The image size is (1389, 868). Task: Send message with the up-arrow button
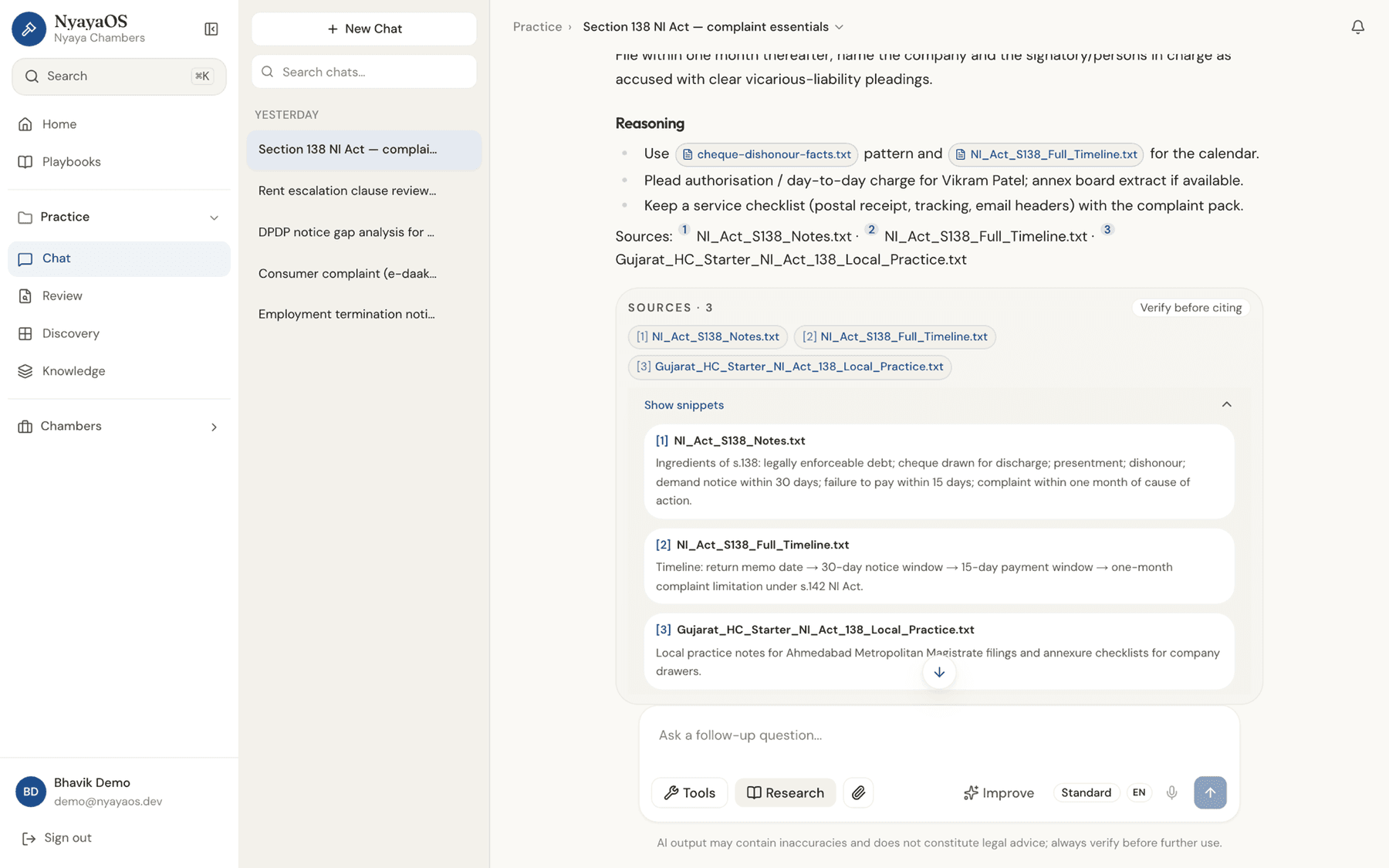pyautogui.click(x=1210, y=792)
